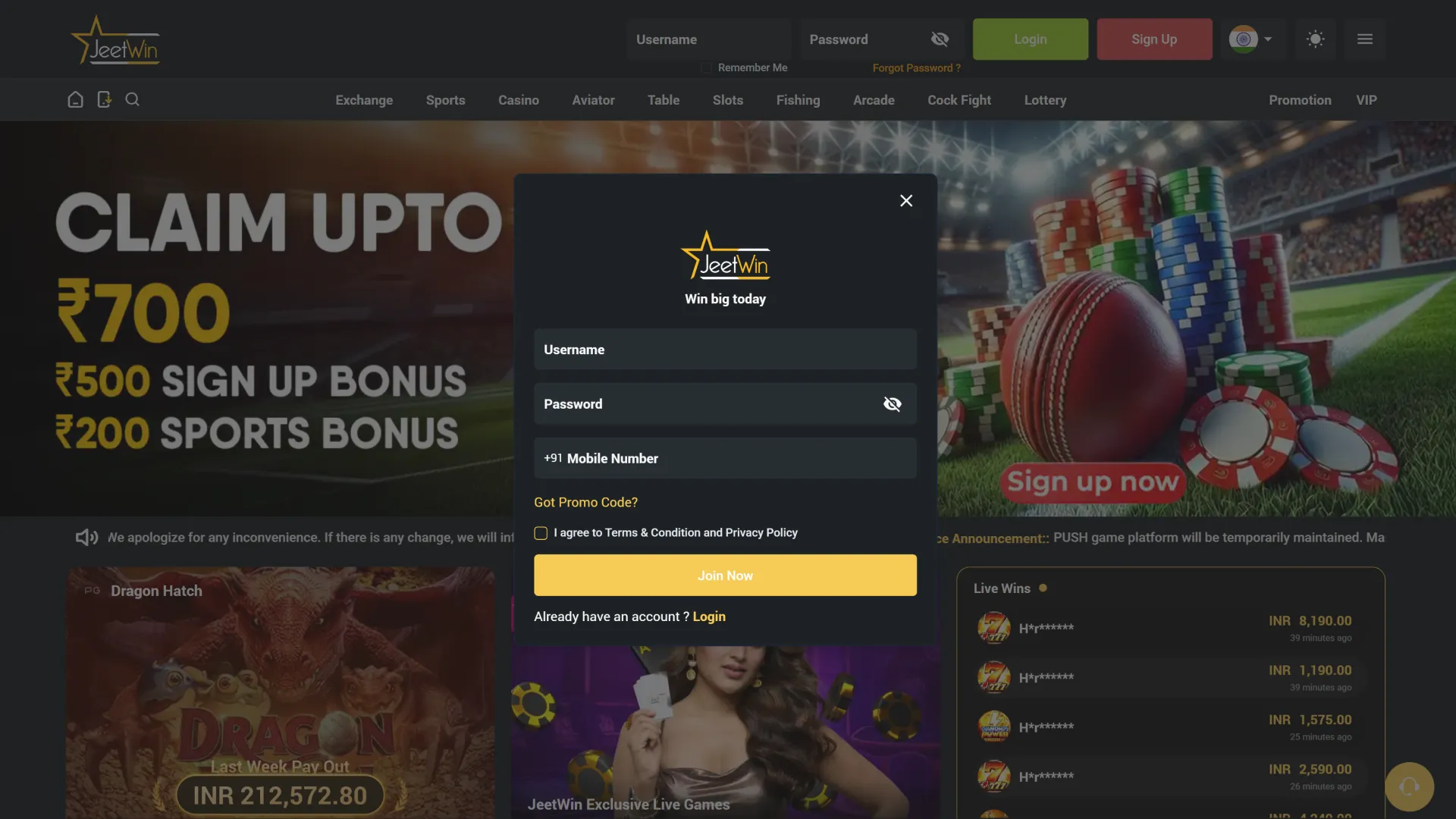1456x819 pixels.
Task: Show password in sign-up dialog eye icon
Action: (893, 404)
